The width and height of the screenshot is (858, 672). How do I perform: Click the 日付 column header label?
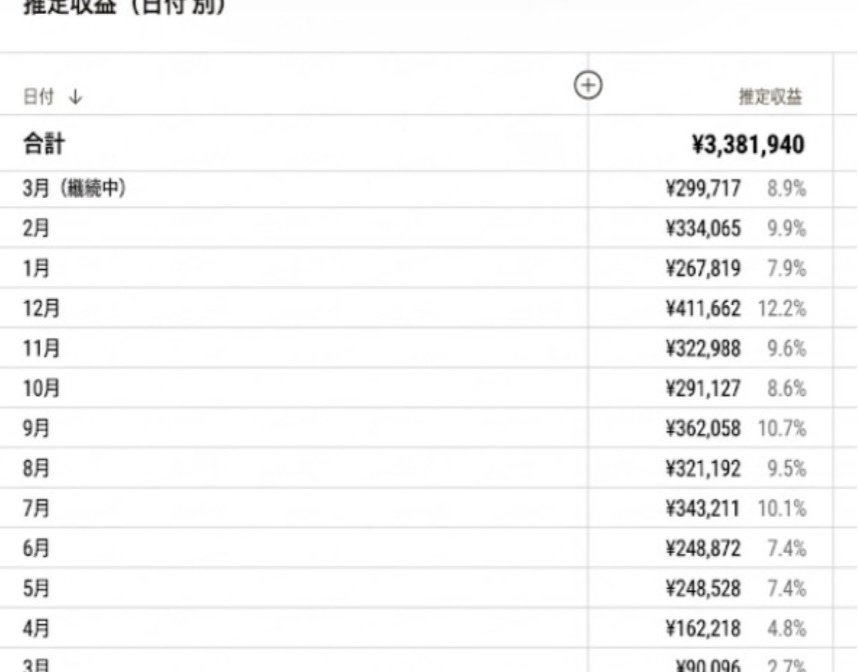[x=40, y=97]
